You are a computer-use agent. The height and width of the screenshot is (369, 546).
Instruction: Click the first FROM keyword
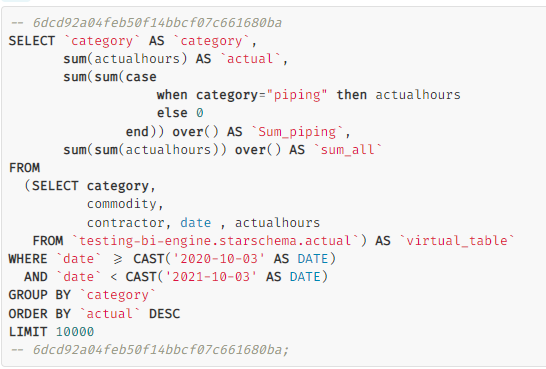[x=24, y=168]
